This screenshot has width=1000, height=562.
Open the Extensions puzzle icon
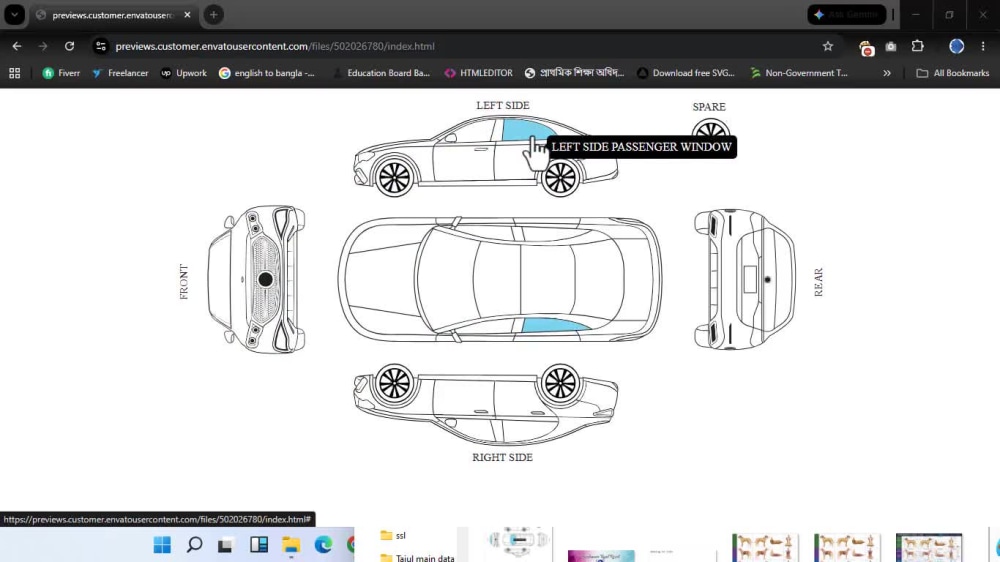coord(917,46)
